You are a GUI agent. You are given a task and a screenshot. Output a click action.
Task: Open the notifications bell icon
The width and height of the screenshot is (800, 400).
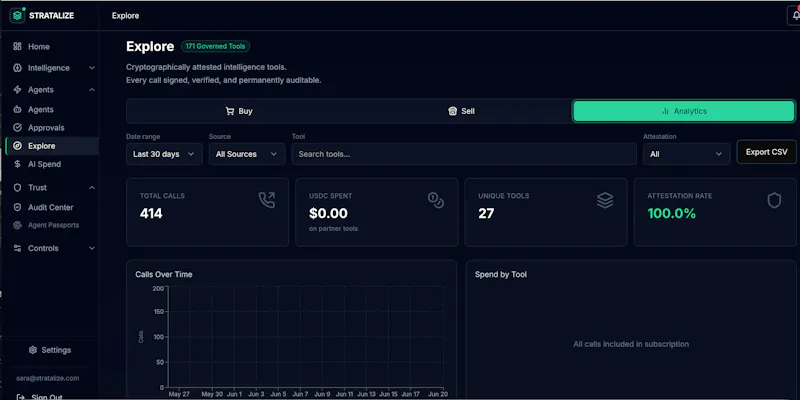click(x=795, y=15)
